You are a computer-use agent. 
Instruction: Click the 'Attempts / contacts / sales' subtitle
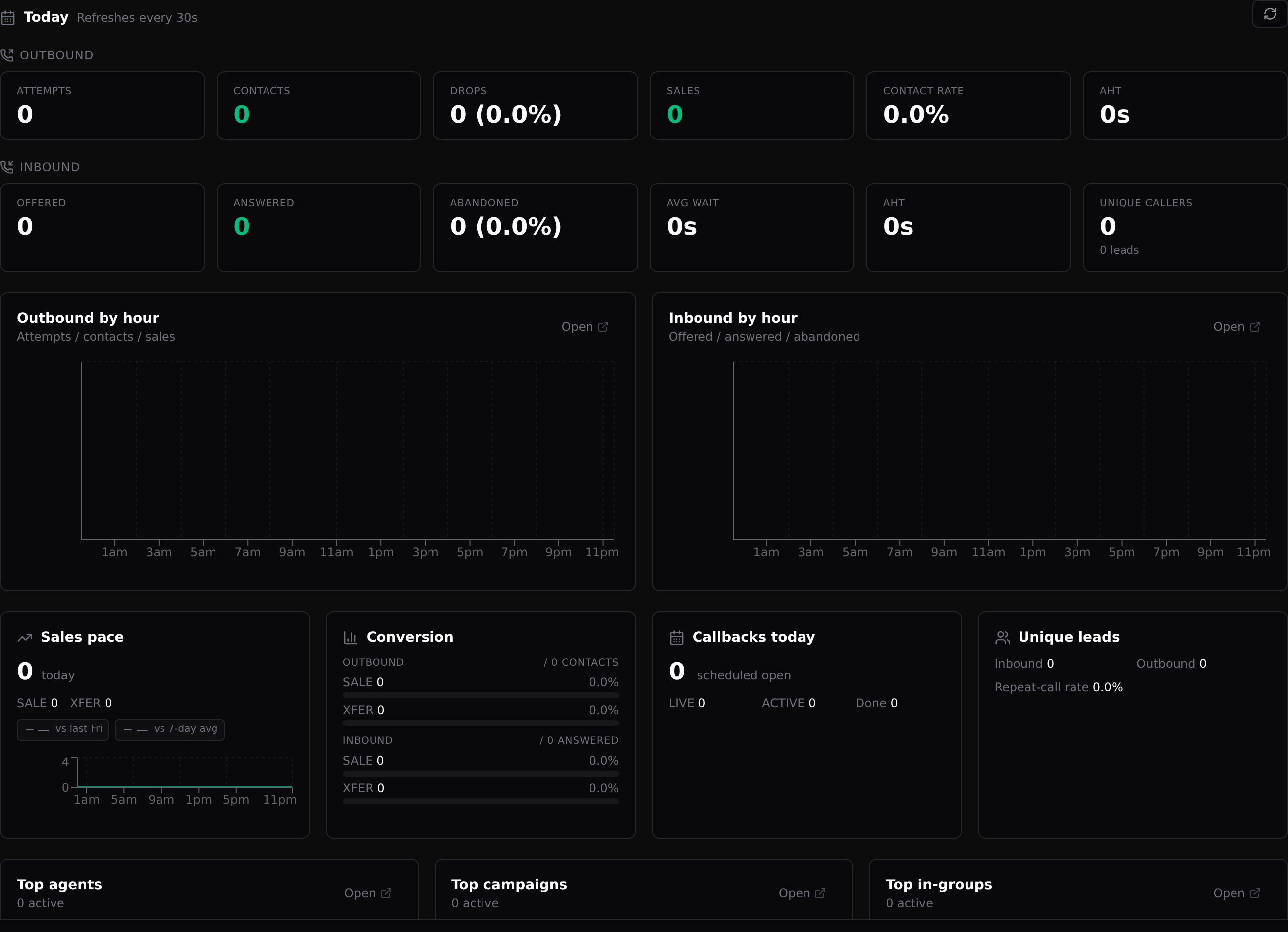click(x=96, y=337)
